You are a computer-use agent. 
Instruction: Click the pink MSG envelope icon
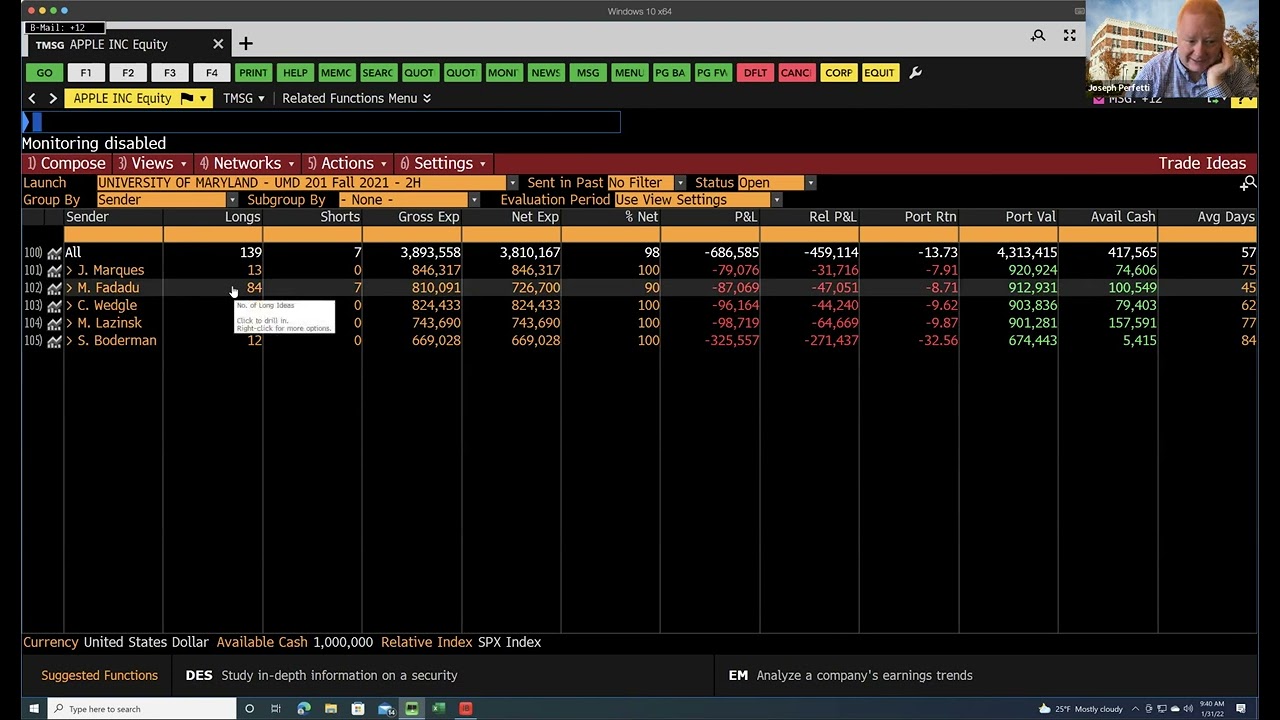(x=1099, y=99)
